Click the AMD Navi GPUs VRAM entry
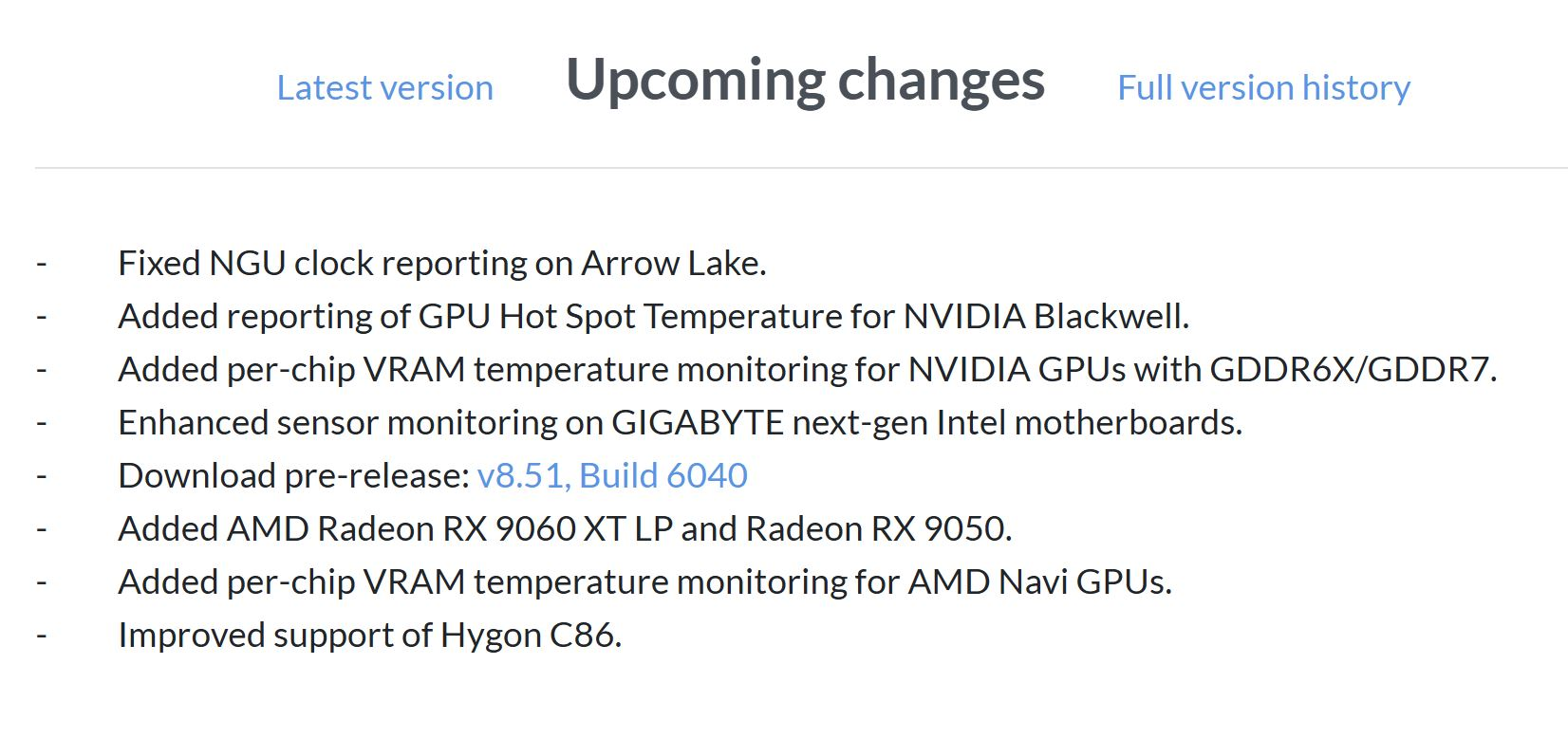The image size is (1568, 738). [644, 581]
